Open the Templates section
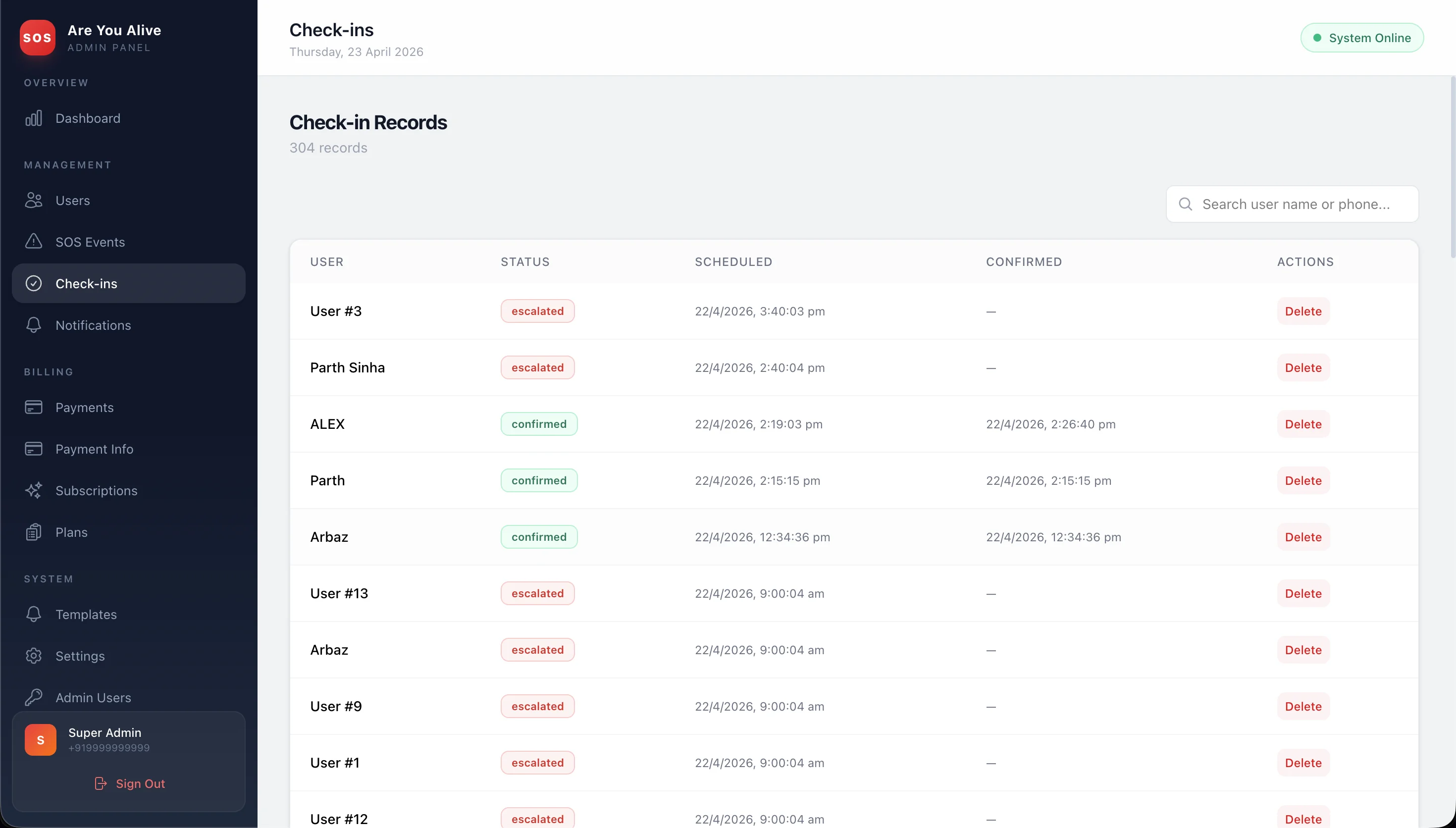This screenshot has width=1456, height=828. click(86, 614)
